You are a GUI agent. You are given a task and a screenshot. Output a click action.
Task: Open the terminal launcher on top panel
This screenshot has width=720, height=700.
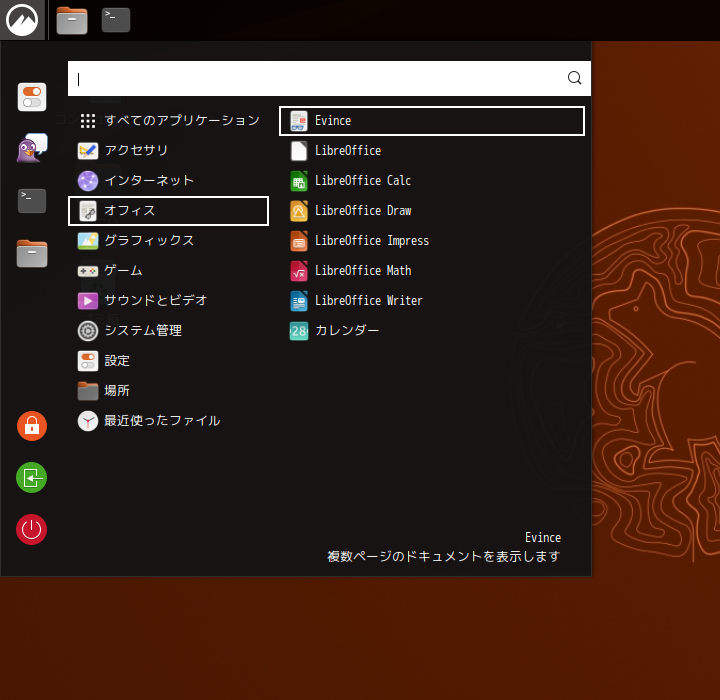click(116, 20)
